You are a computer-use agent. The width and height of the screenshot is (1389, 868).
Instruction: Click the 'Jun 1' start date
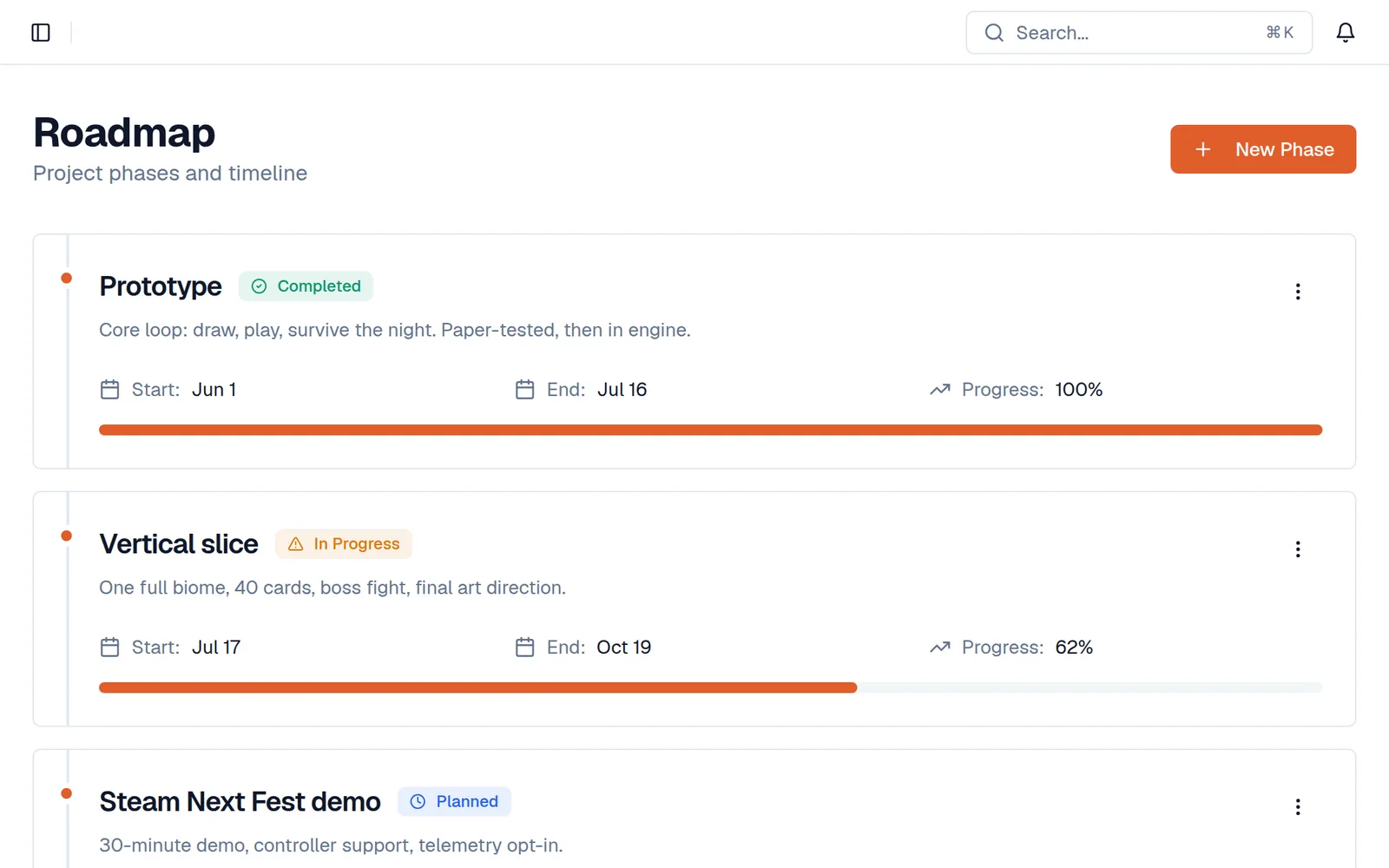click(214, 390)
